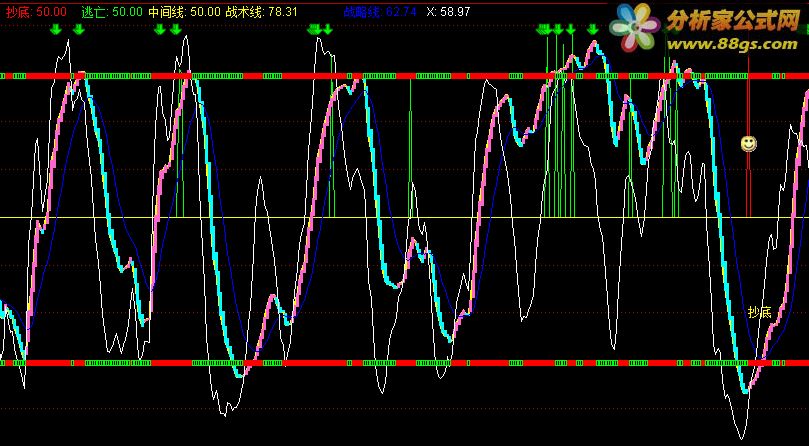Click the last green down-arrow marker before the smiley
This screenshot has height=446, width=809.
(x=593, y=30)
